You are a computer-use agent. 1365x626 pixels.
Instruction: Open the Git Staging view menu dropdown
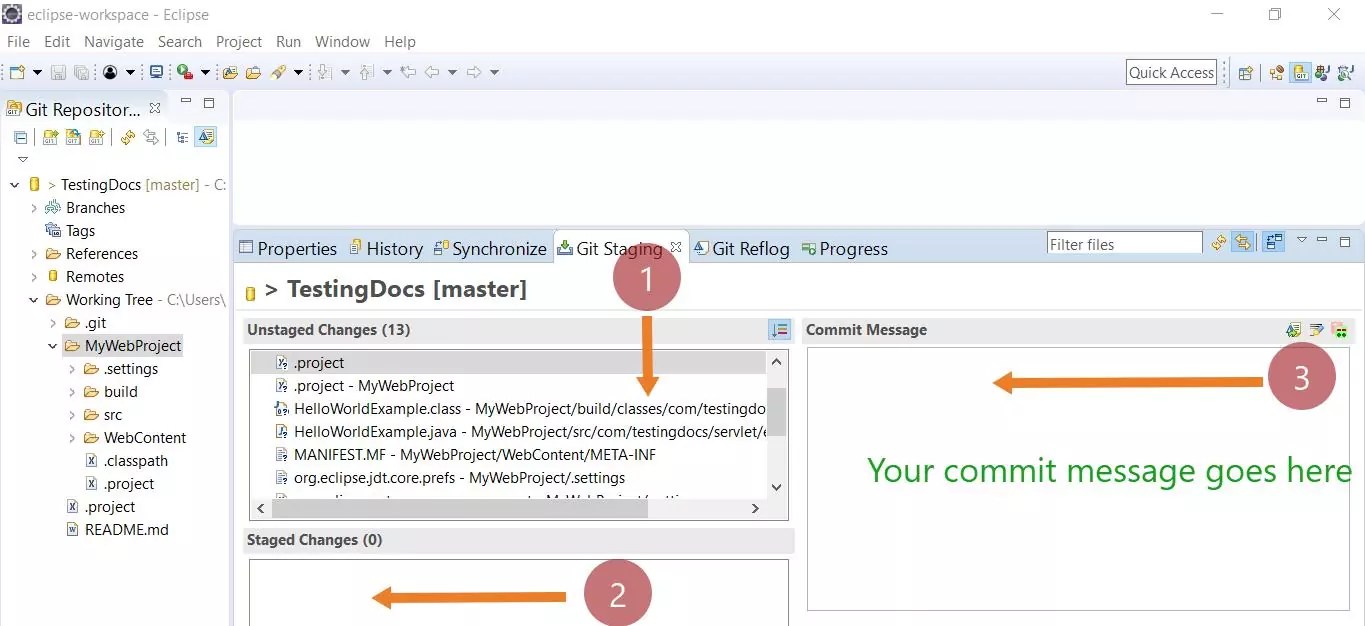point(1302,242)
